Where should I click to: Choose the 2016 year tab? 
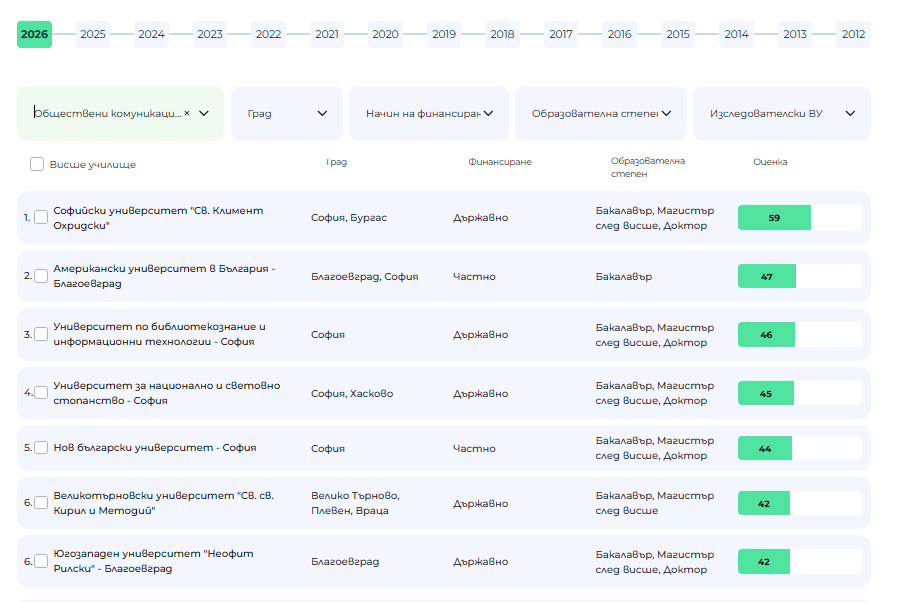(x=619, y=34)
